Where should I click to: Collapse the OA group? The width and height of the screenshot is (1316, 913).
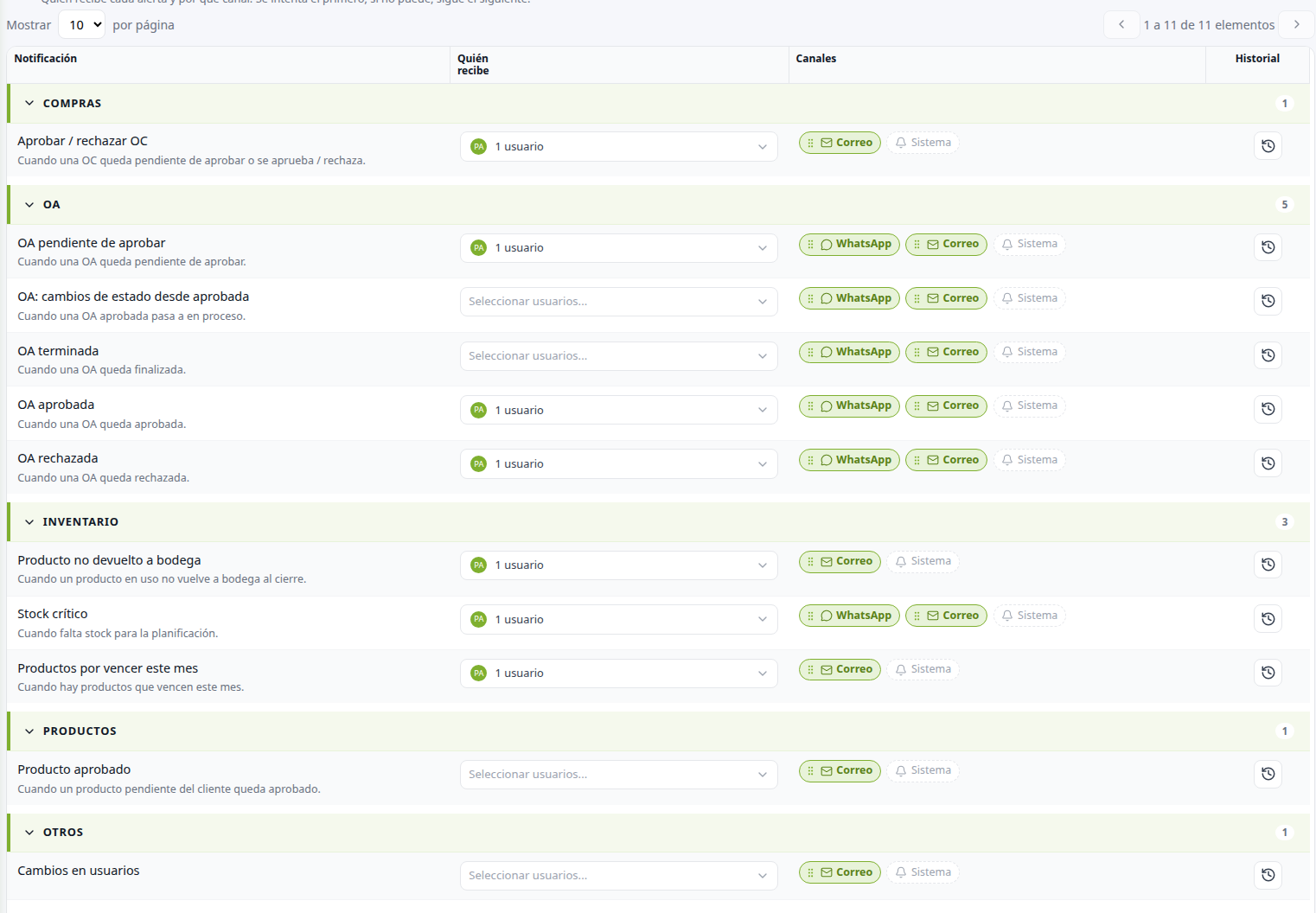(29, 205)
